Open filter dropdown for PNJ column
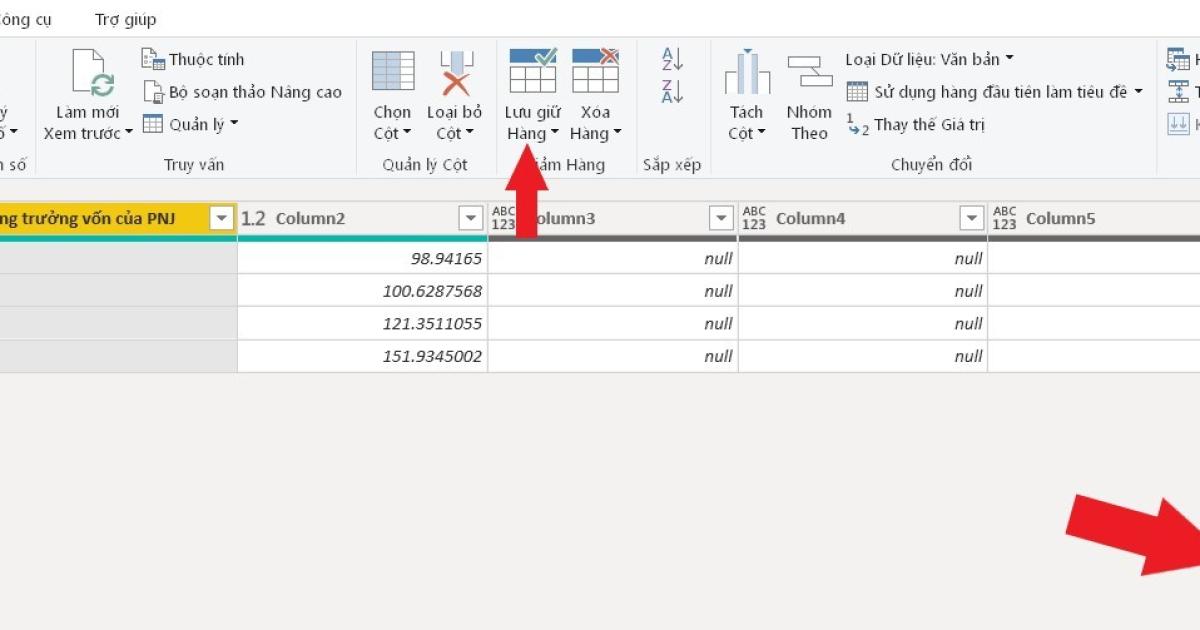Screen dimensions: 1200x630 221,218
